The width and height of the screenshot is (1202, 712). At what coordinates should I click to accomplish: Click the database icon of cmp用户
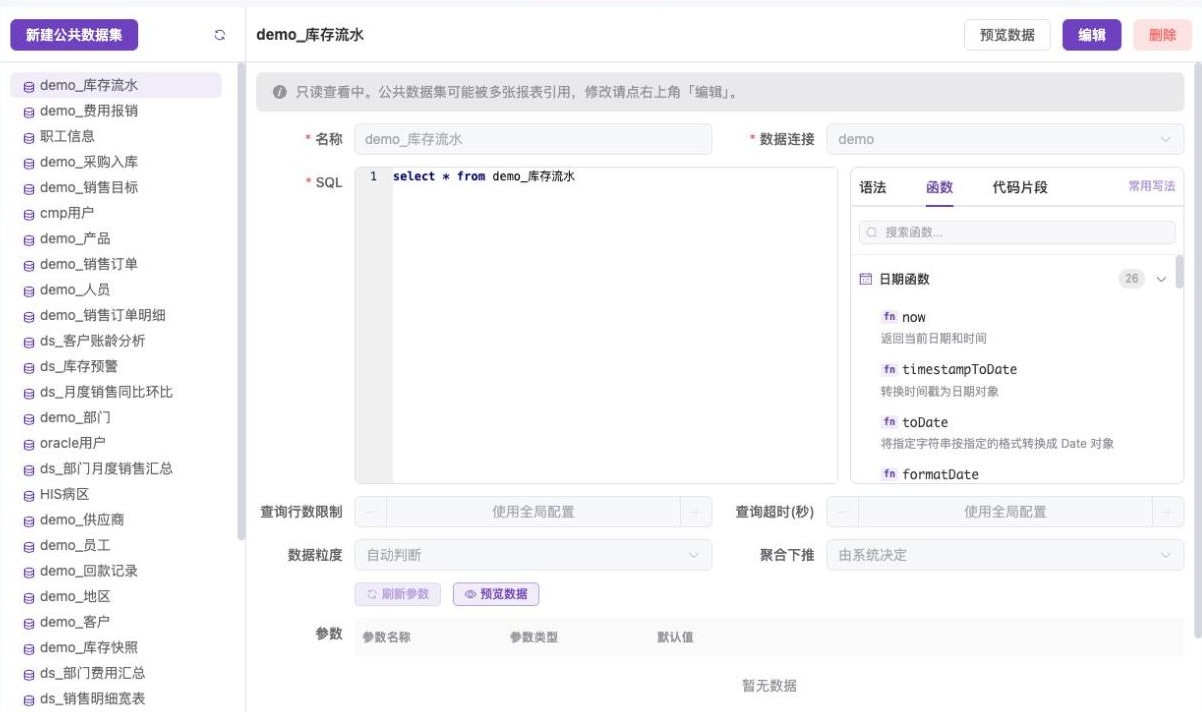[29, 214]
